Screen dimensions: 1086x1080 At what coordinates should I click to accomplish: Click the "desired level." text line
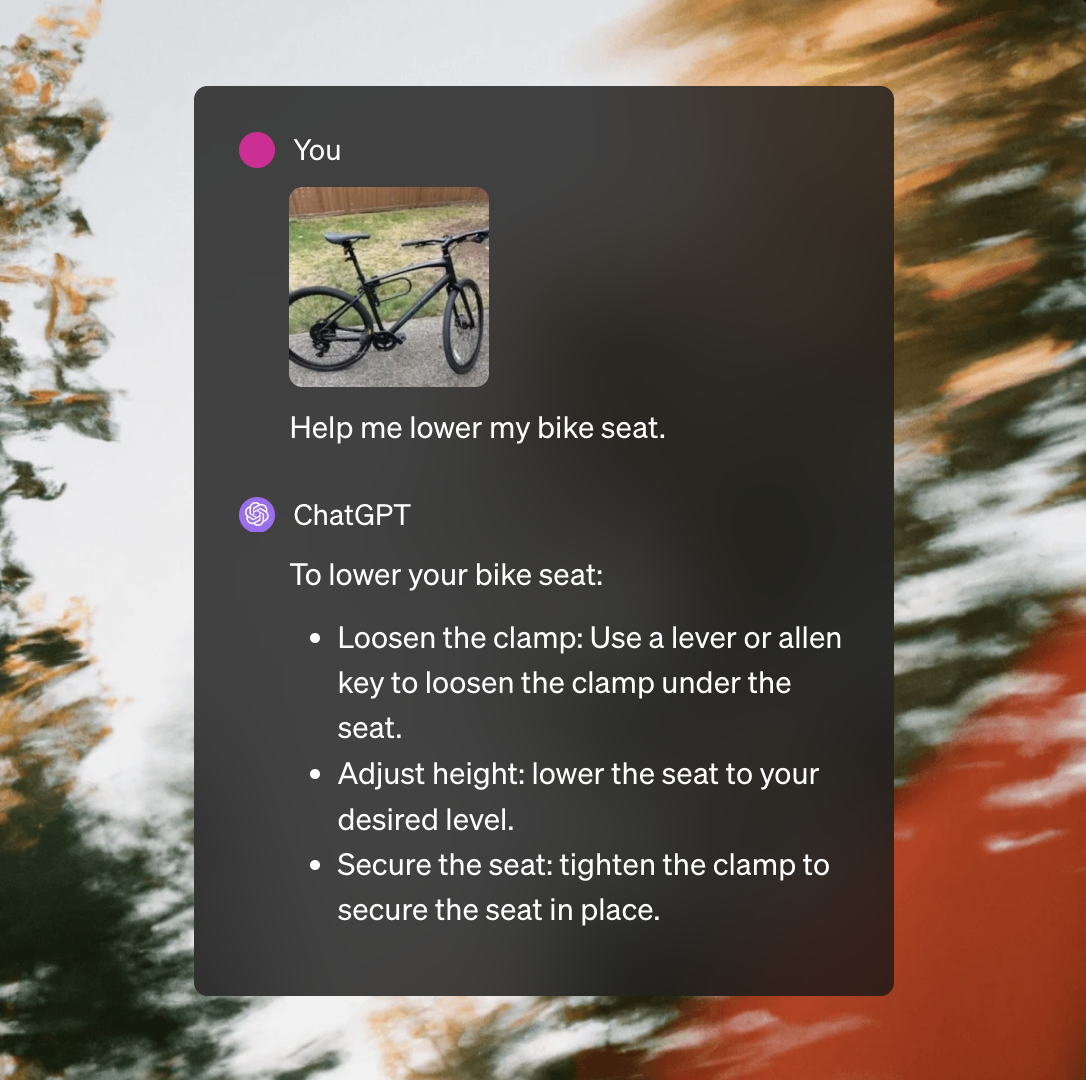tap(426, 820)
